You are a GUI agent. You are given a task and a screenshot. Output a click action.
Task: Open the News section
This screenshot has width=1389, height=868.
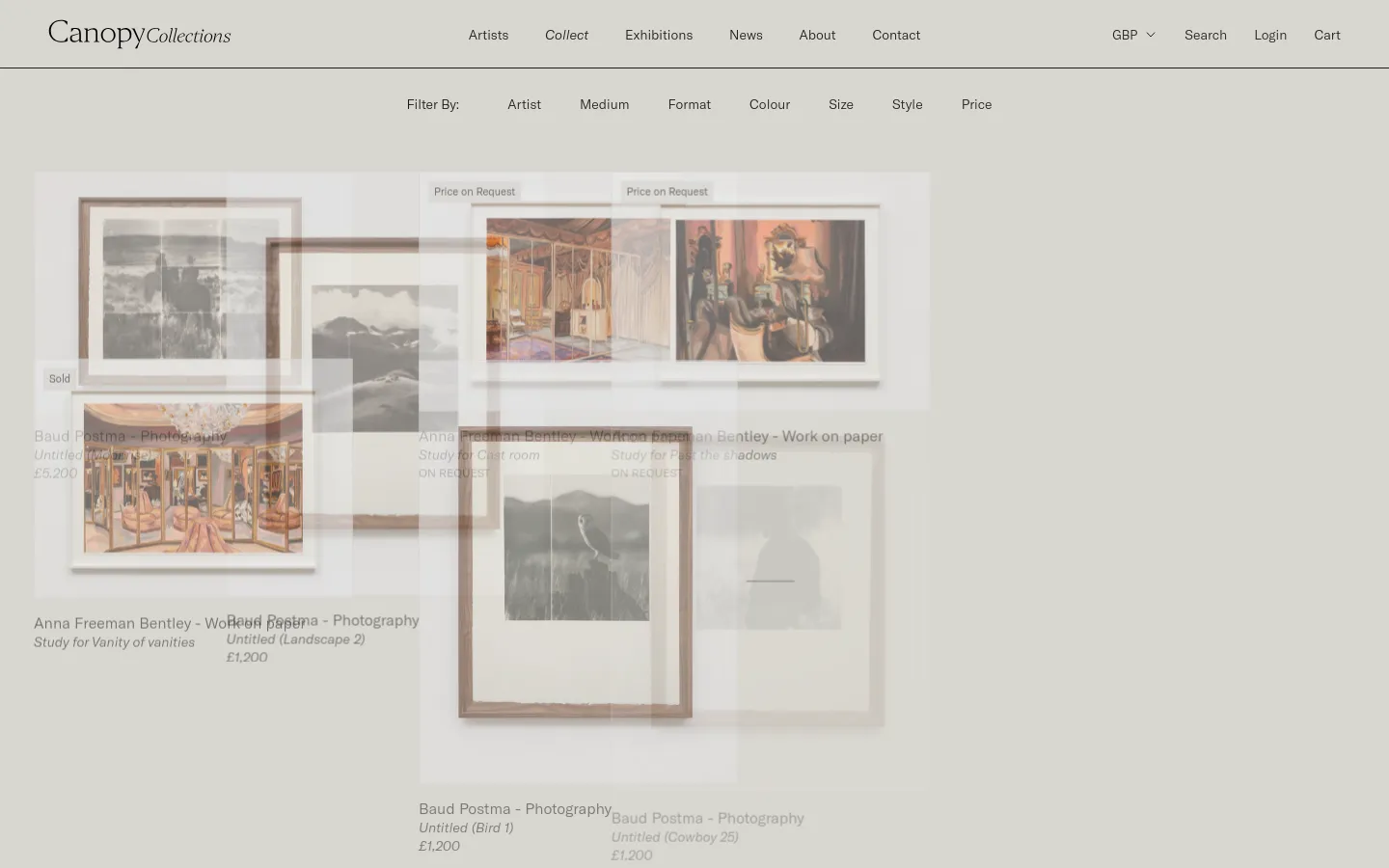click(x=746, y=35)
